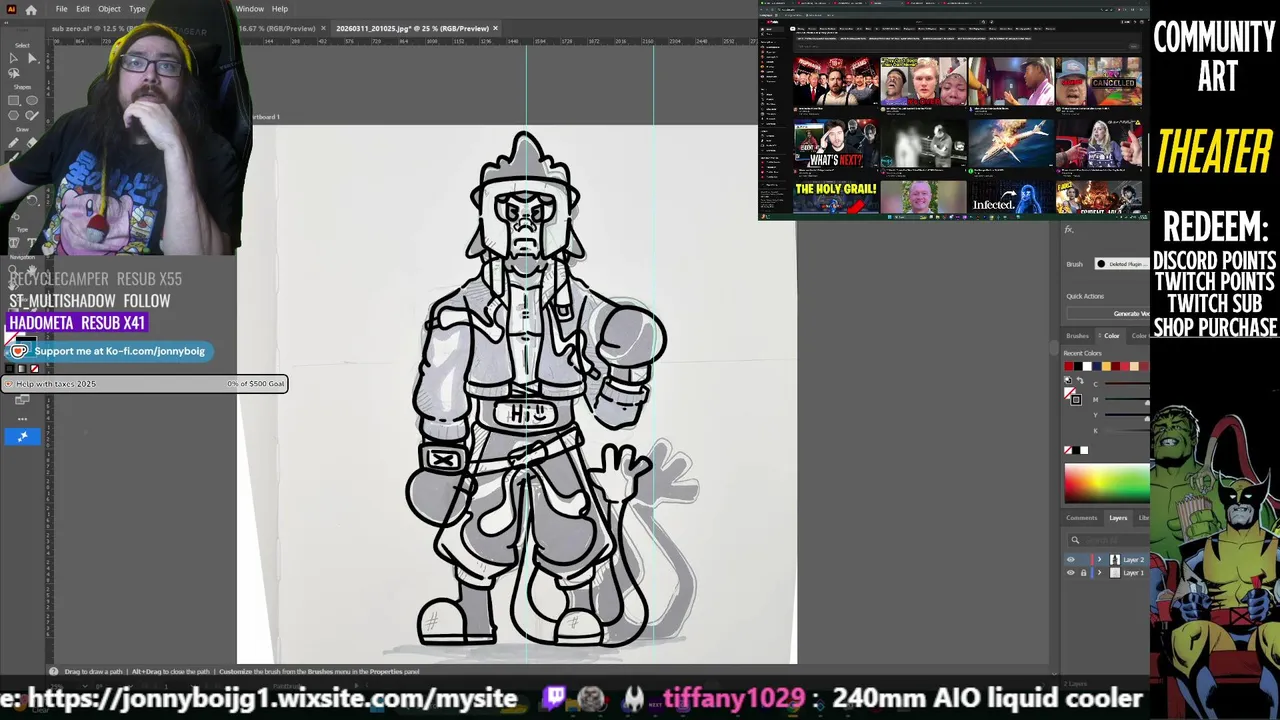Open the Help menu

[x=280, y=9]
